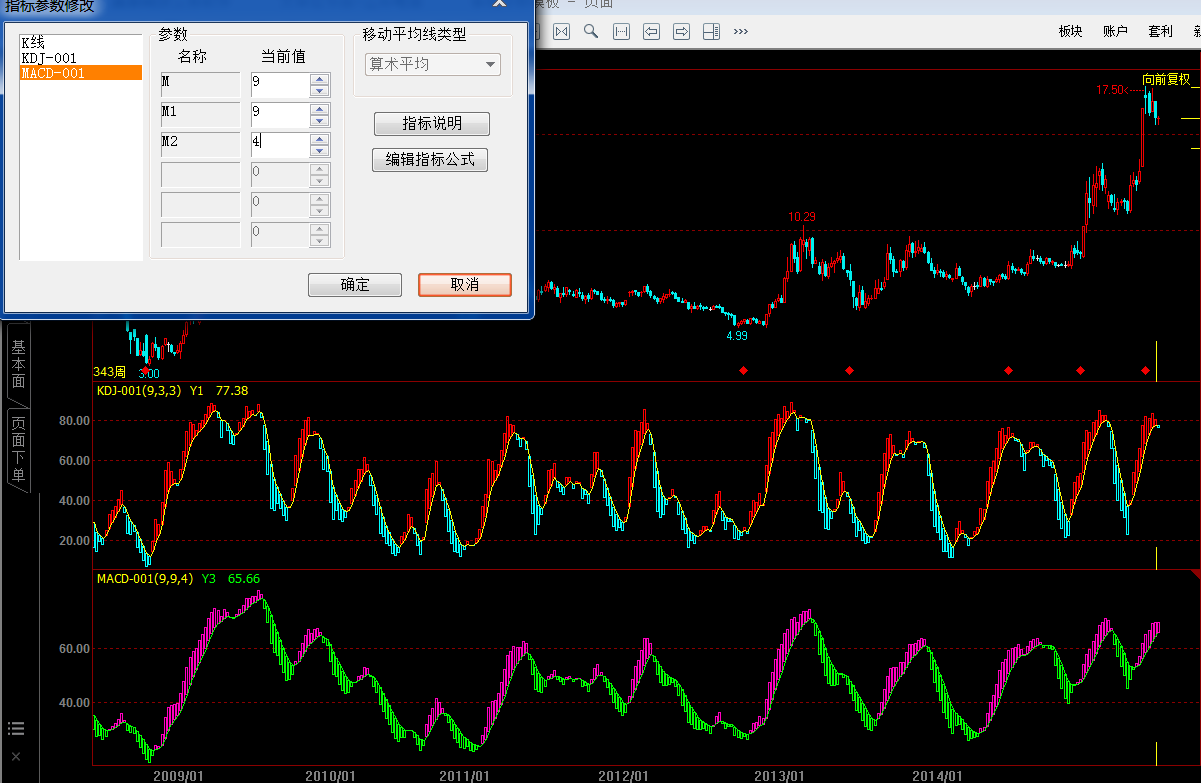Screen dimensions: 1201x783
Task: Click the 2009/01 date axis label
Action: pyautogui.click(x=179, y=775)
